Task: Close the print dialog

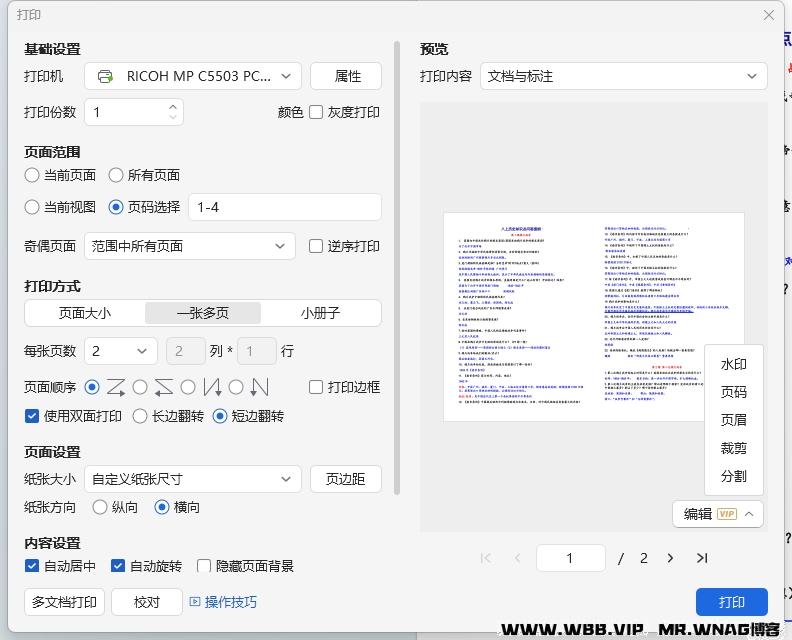Action: [x=769, y=15]
